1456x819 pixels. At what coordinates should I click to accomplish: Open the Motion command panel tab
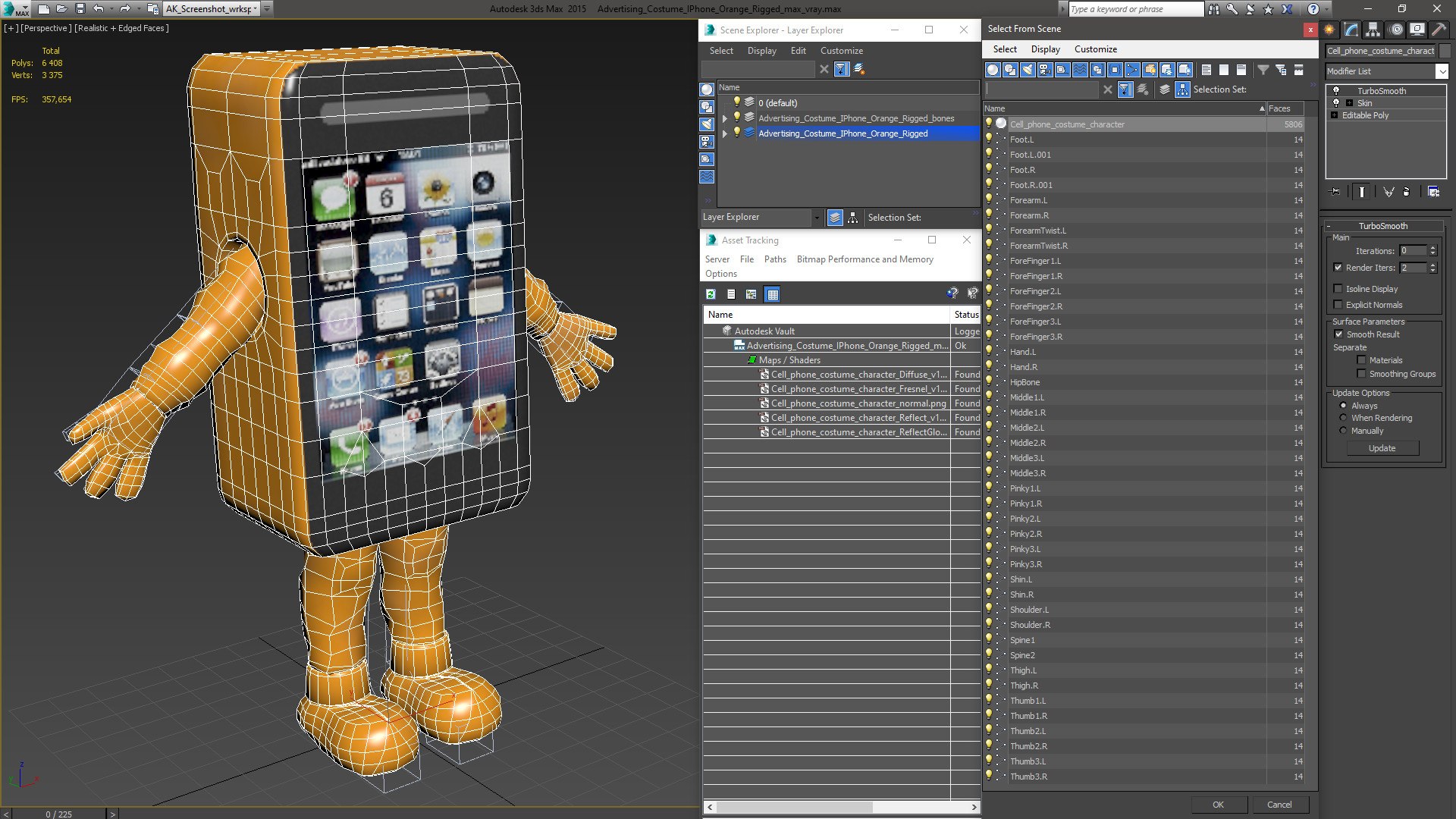pos(1396,30)
